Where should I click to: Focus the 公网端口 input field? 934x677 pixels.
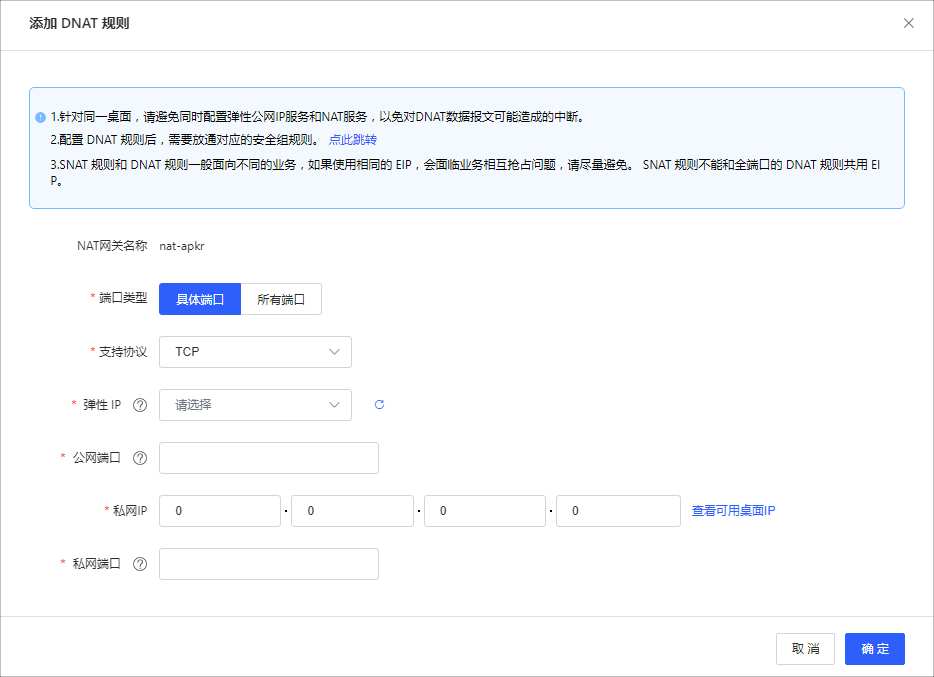click(x=269, y=458)
